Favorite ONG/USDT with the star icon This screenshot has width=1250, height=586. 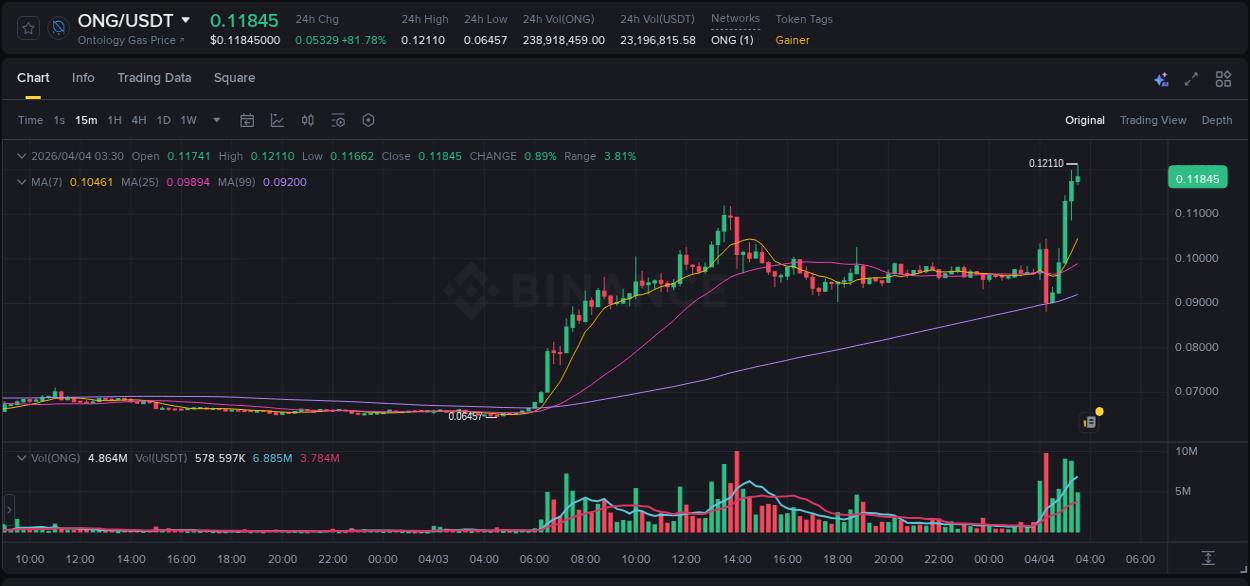(x=27, y=28)
